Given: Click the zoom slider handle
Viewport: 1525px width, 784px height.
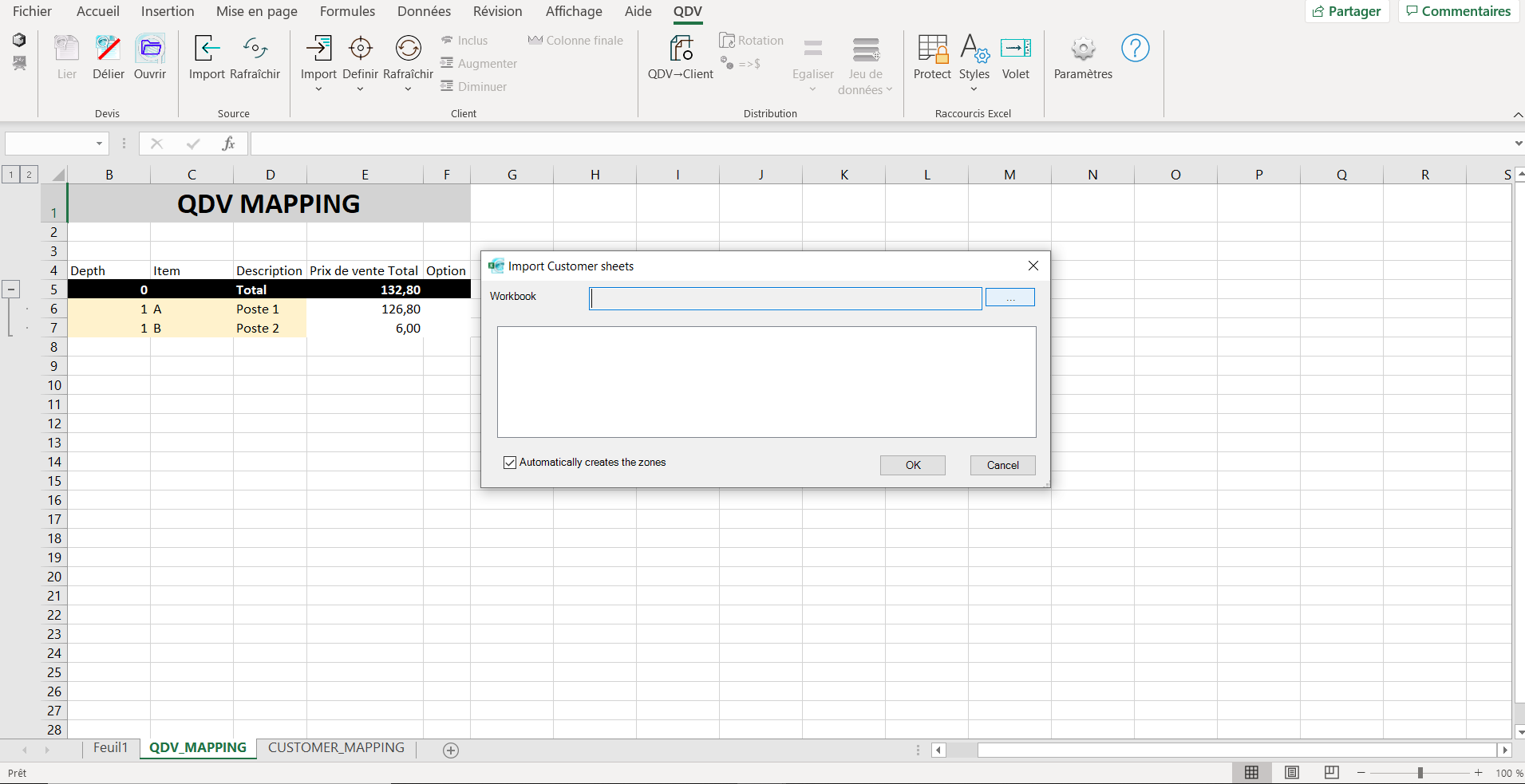Looking at the screenshot, I should pyautogui.click(x=1420, y=773).
